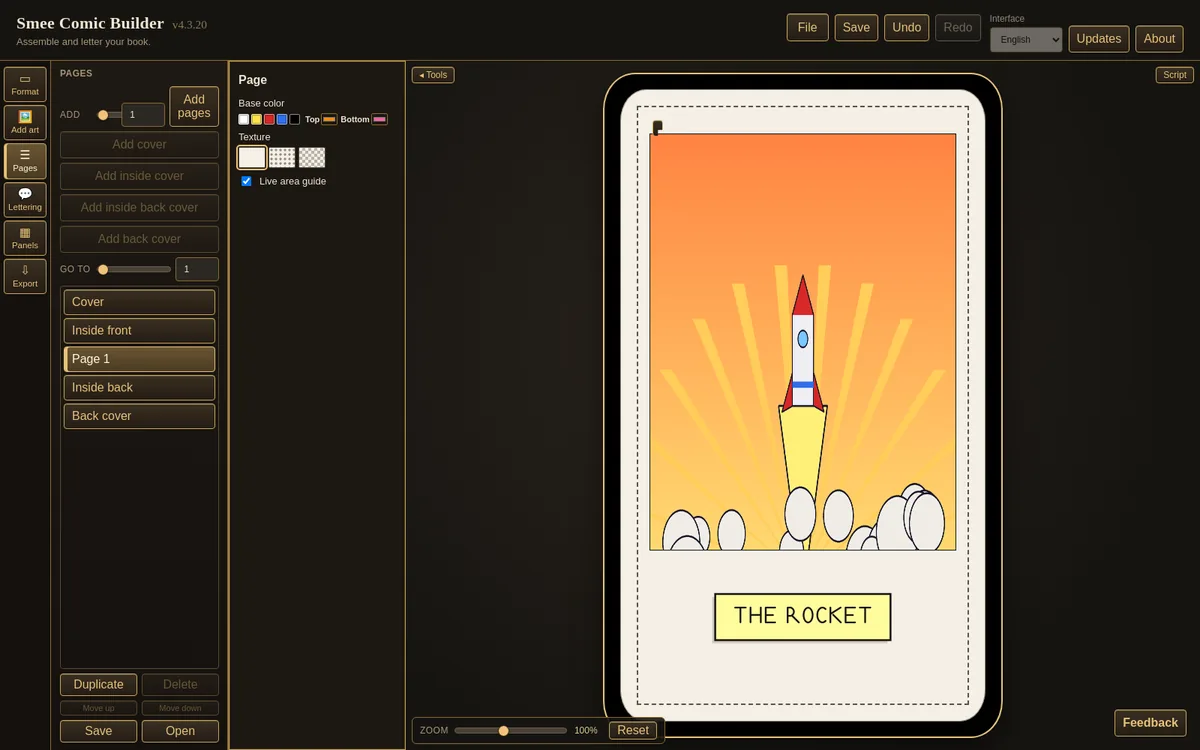Click the GO TO page number field
1200x750 pixels.
point(197,269)
